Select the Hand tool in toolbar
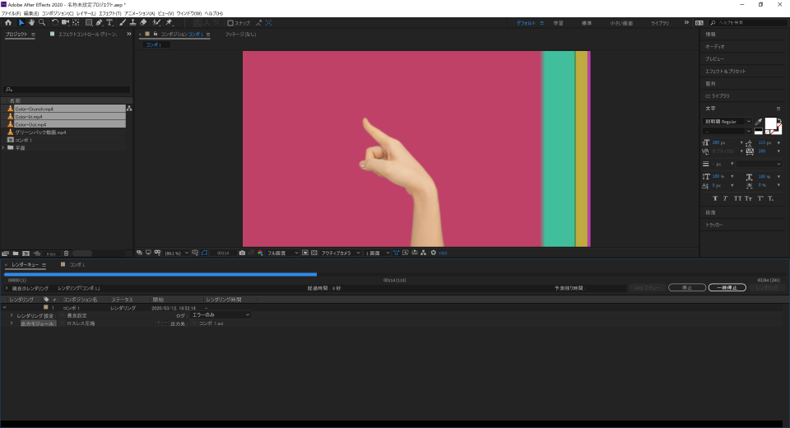This screenshot has width=790, height=428. pyautogui.click(x=31, y=23)
